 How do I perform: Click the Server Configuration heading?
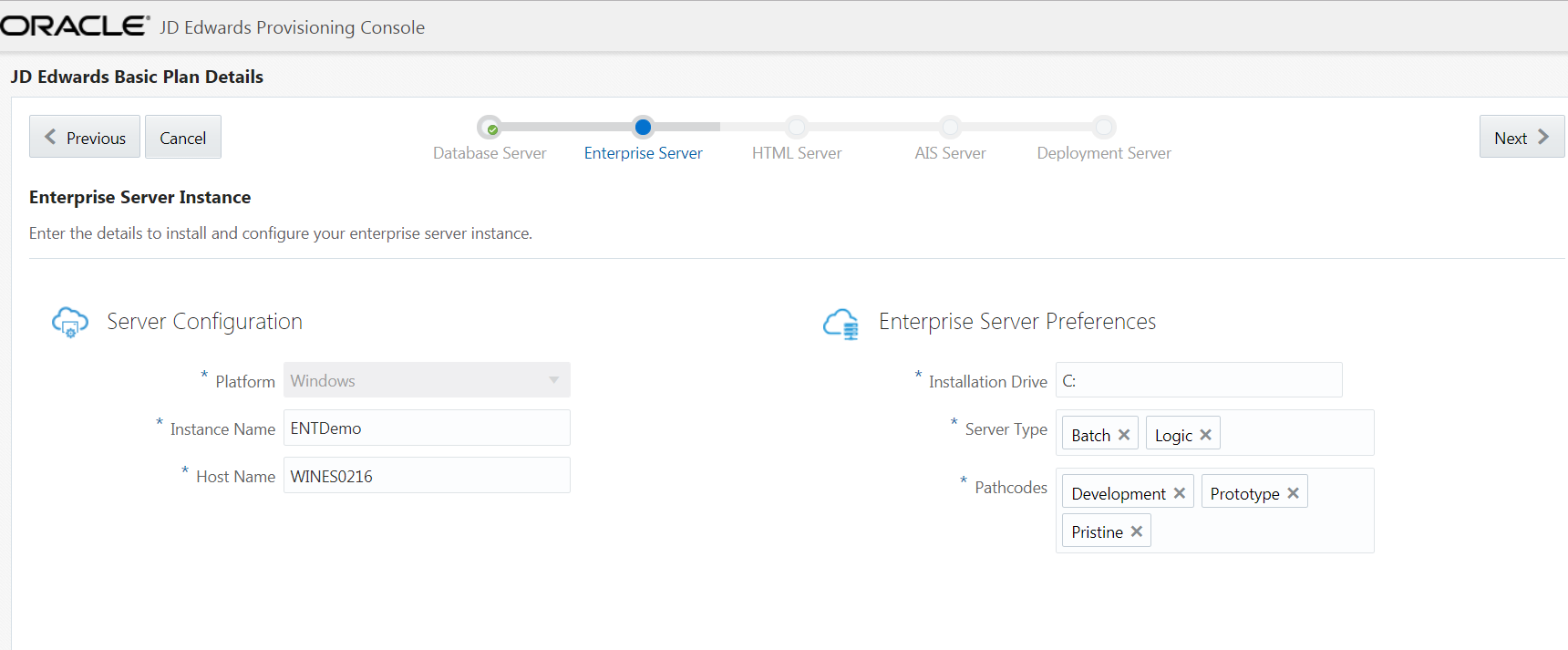point(204,322)
